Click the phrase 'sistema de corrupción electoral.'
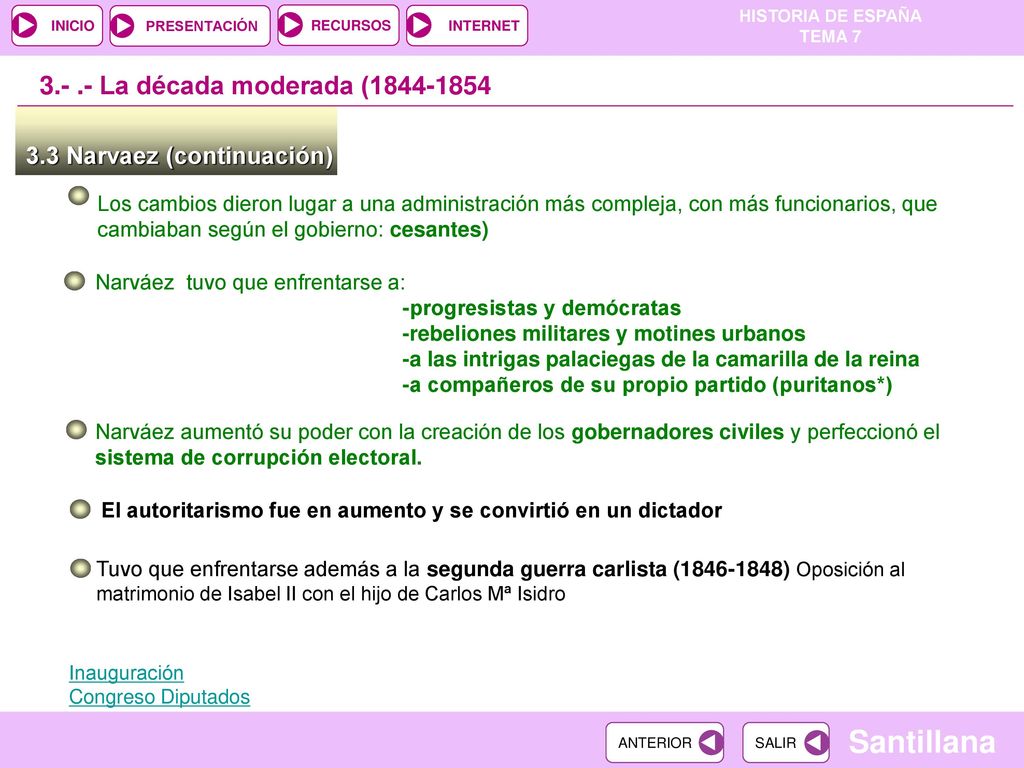Screen dimensions: 1024x768 click(x=259, y=458)
